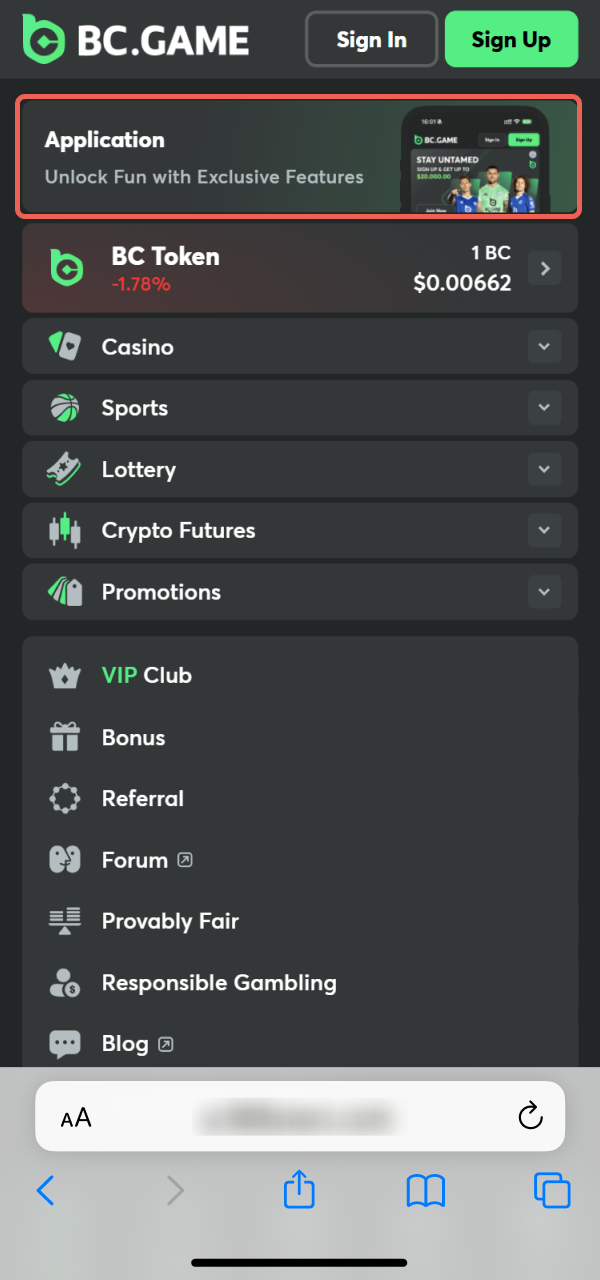Screen dimensions: 600x1280
Task: Click the Bonus gift box icon
Action: 65,737
